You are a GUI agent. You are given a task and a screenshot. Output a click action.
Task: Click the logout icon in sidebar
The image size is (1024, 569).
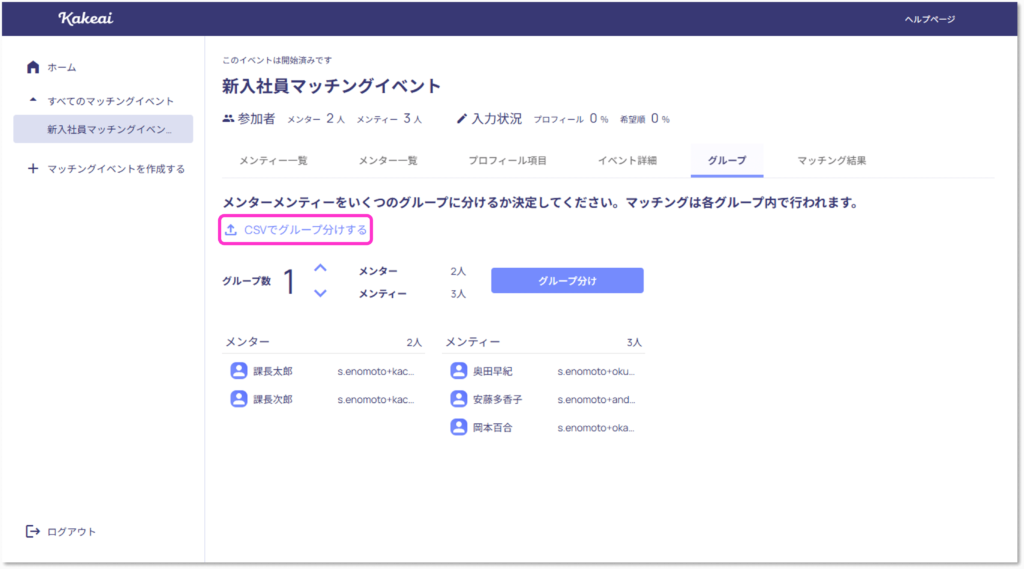pyautogui.click(x=33, y=531)
